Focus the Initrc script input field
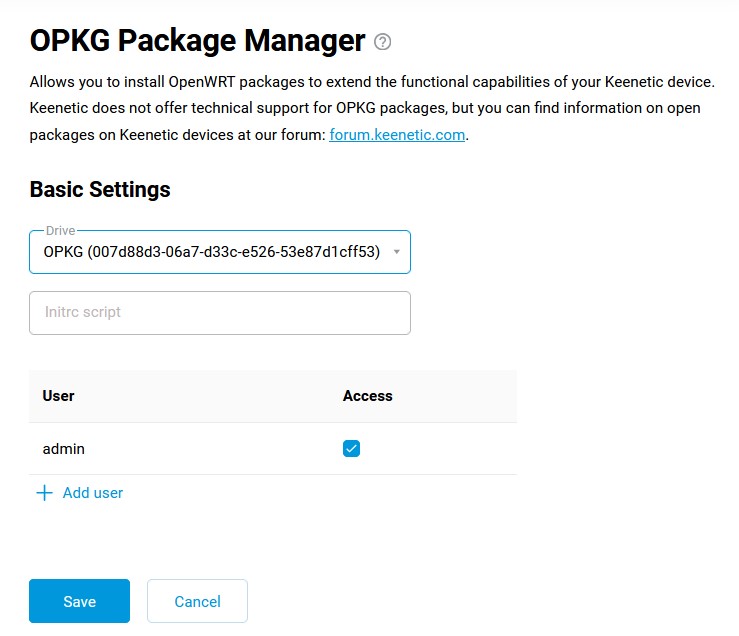Viewport: 739px width, 636px height. tap(220, 313)
